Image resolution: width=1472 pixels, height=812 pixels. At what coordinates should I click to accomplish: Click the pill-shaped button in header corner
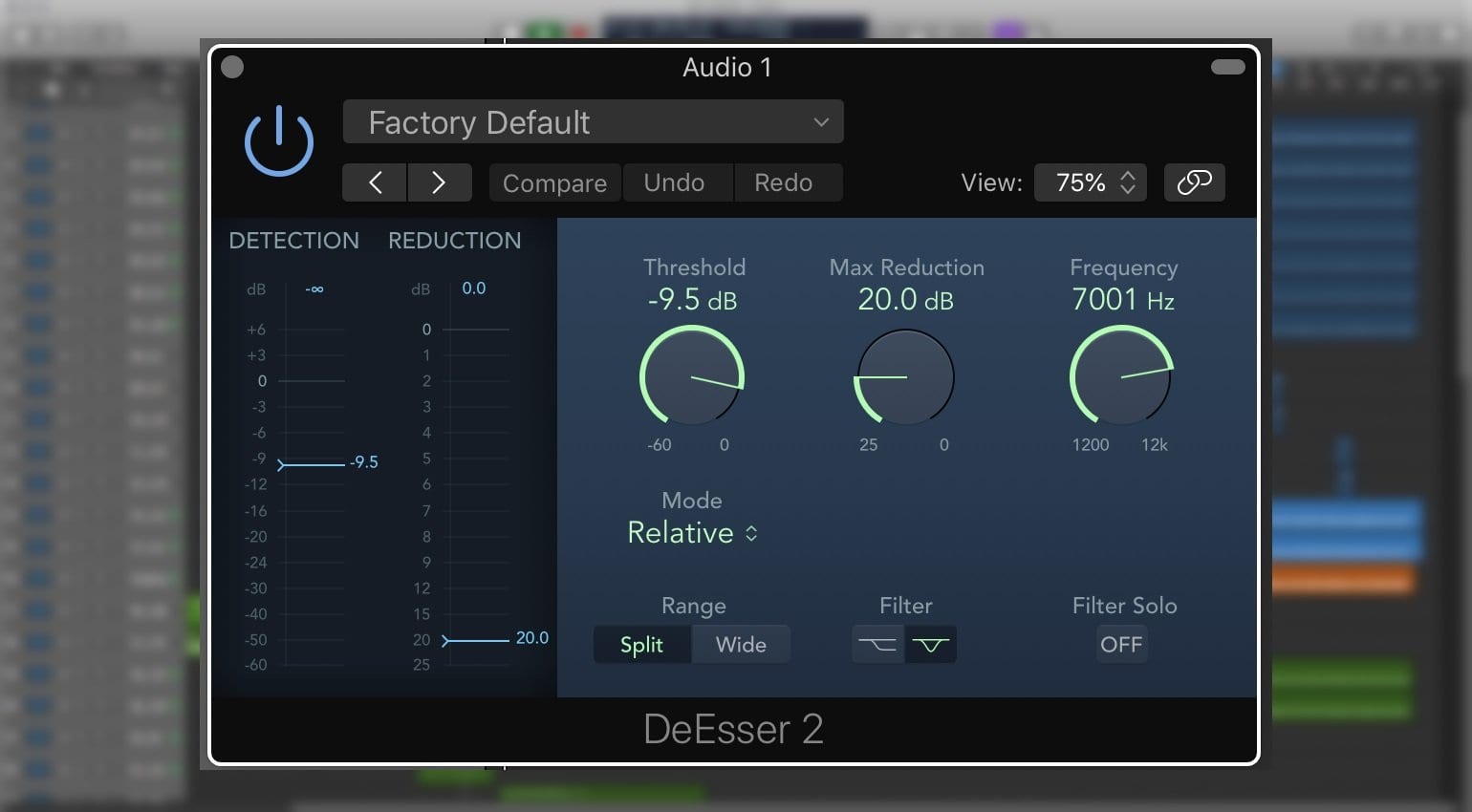tap(1227, 67)
